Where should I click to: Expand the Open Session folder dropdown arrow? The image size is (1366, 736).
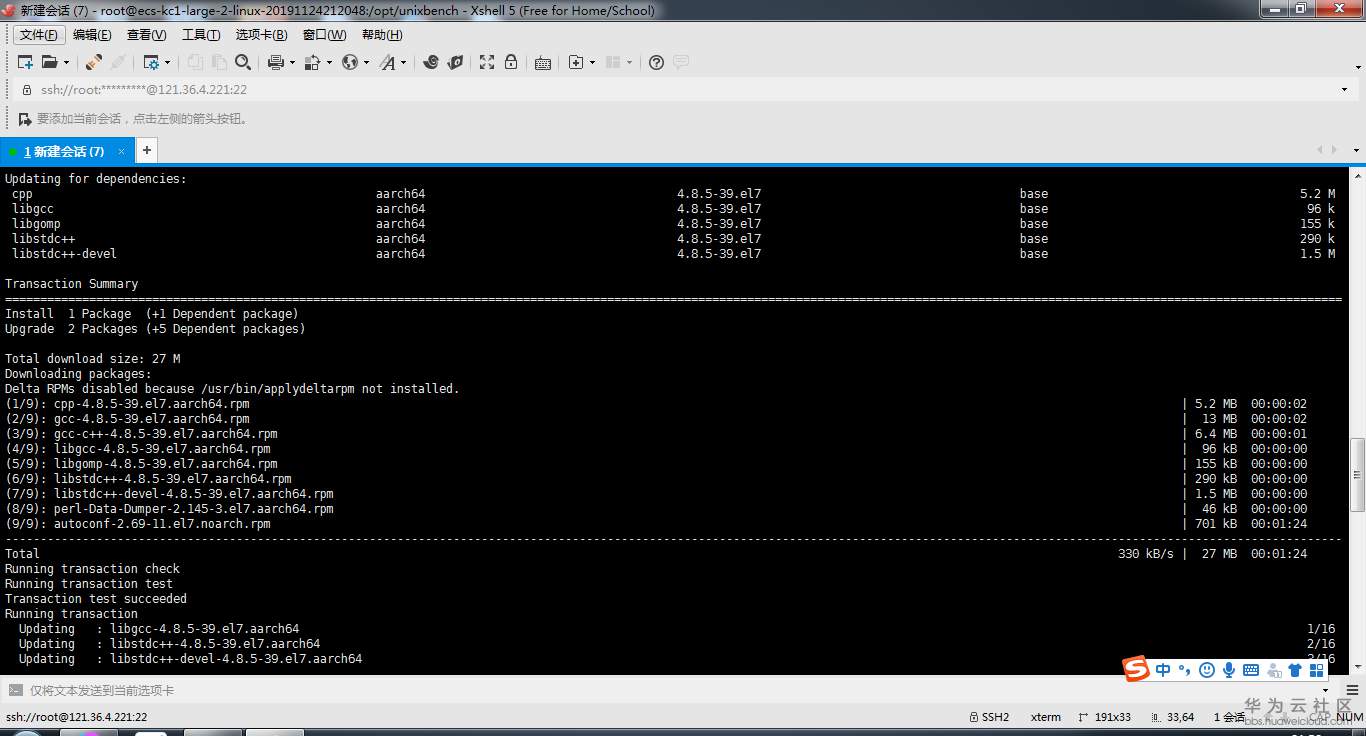point(65,62)
